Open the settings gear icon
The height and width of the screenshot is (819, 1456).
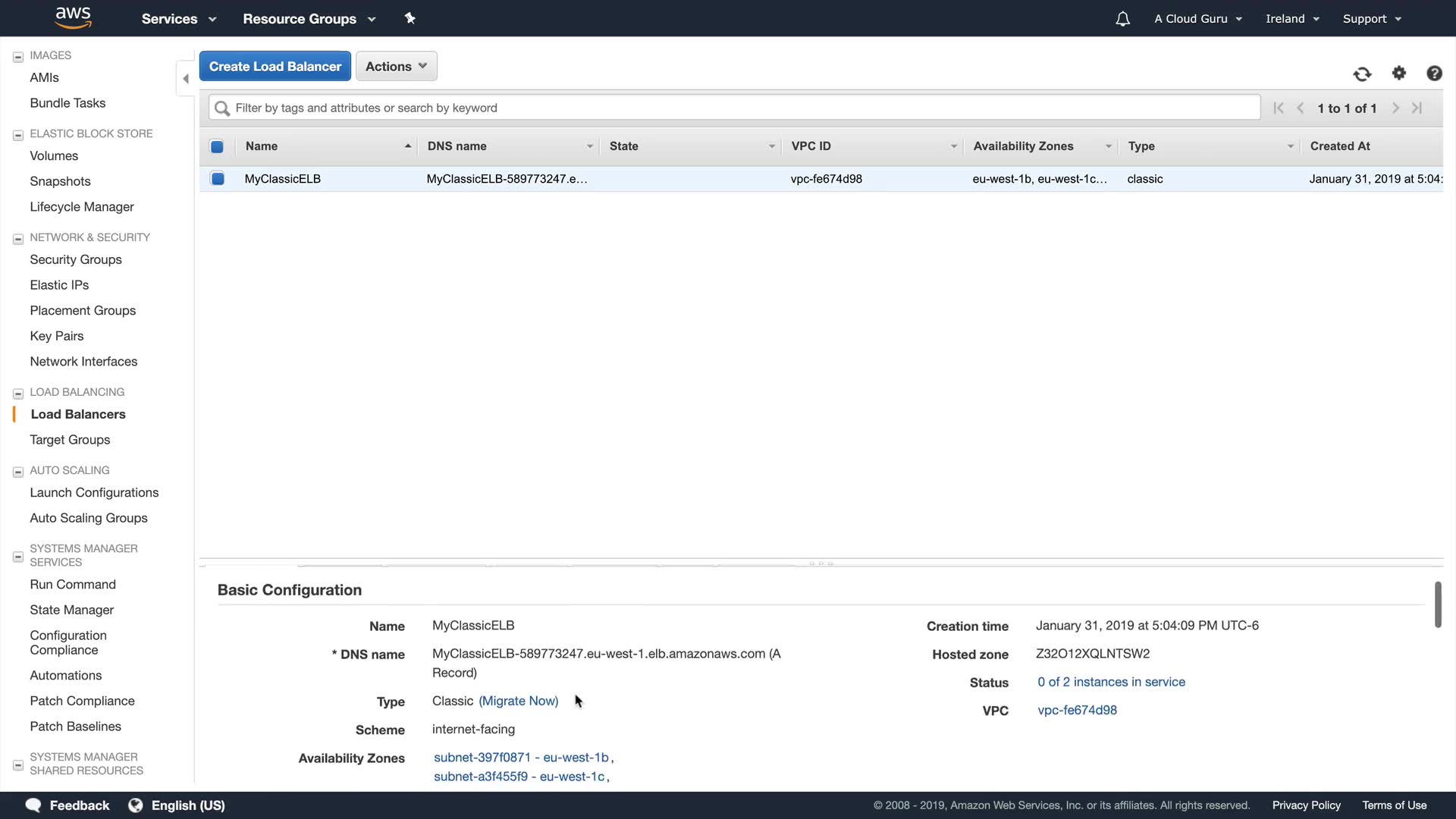click(1399, 73)
